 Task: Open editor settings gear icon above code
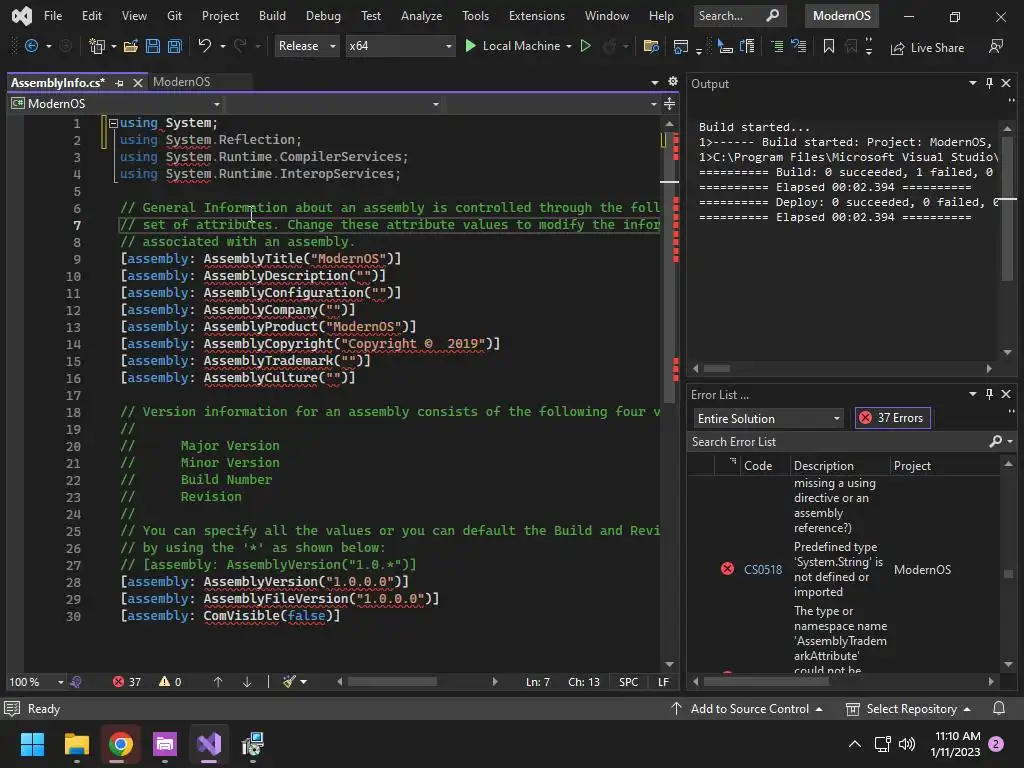coord(673,82)
